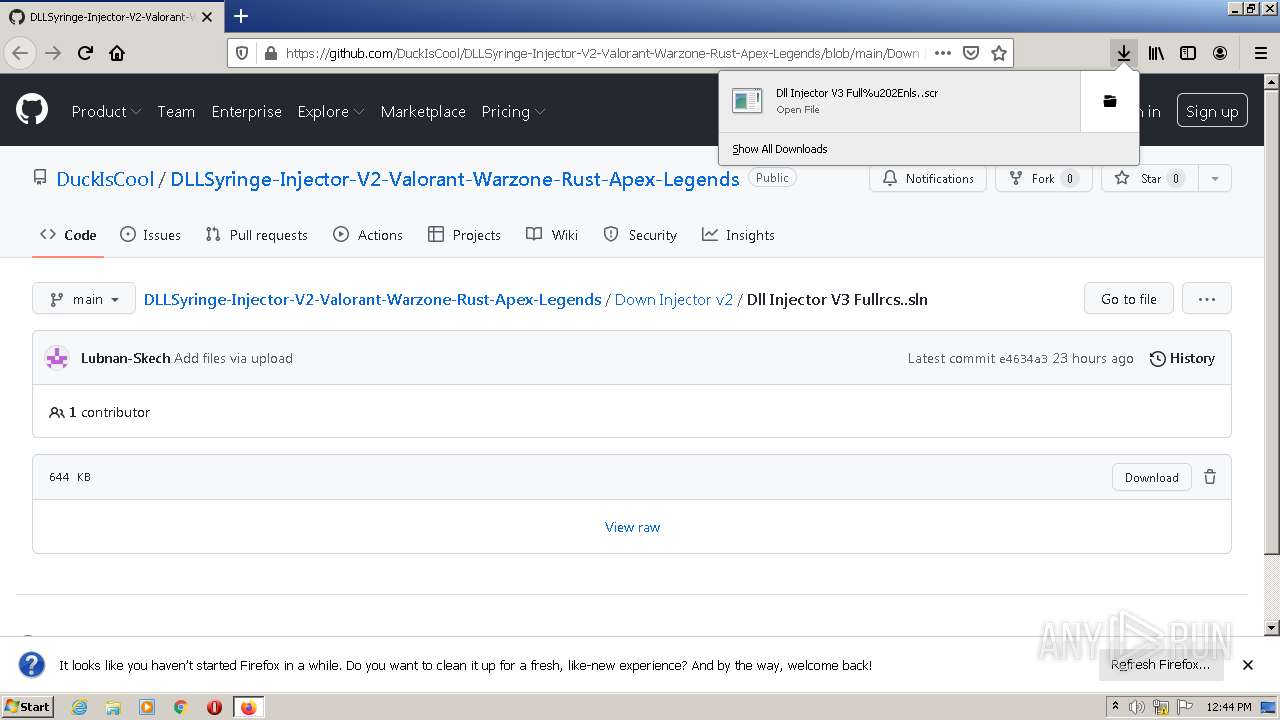Dismiss the Refresh Firefox notification bar

pyautogui.click(x=1248, y=665)
